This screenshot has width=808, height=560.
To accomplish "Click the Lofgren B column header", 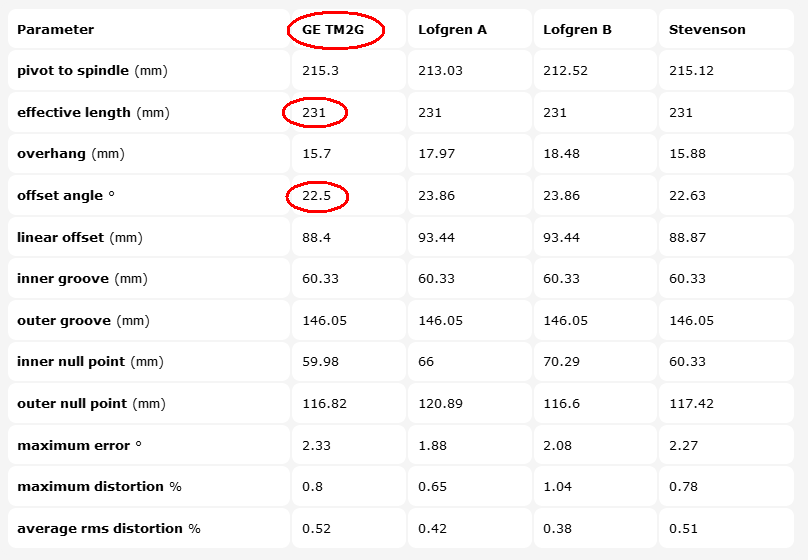I will coord(577,29).
